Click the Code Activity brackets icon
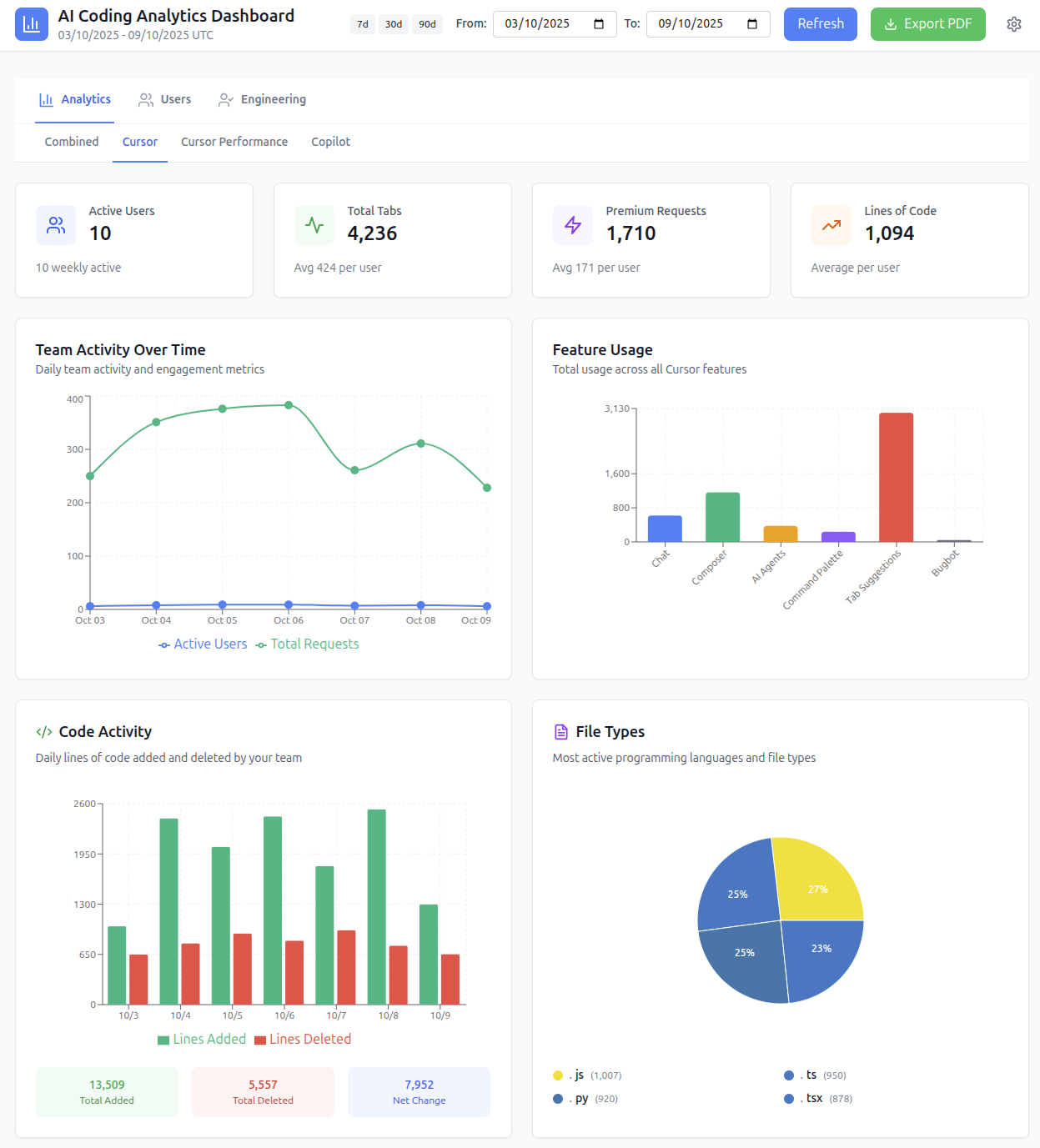The image size is (1040, 1148). click(x=44, y=732)
